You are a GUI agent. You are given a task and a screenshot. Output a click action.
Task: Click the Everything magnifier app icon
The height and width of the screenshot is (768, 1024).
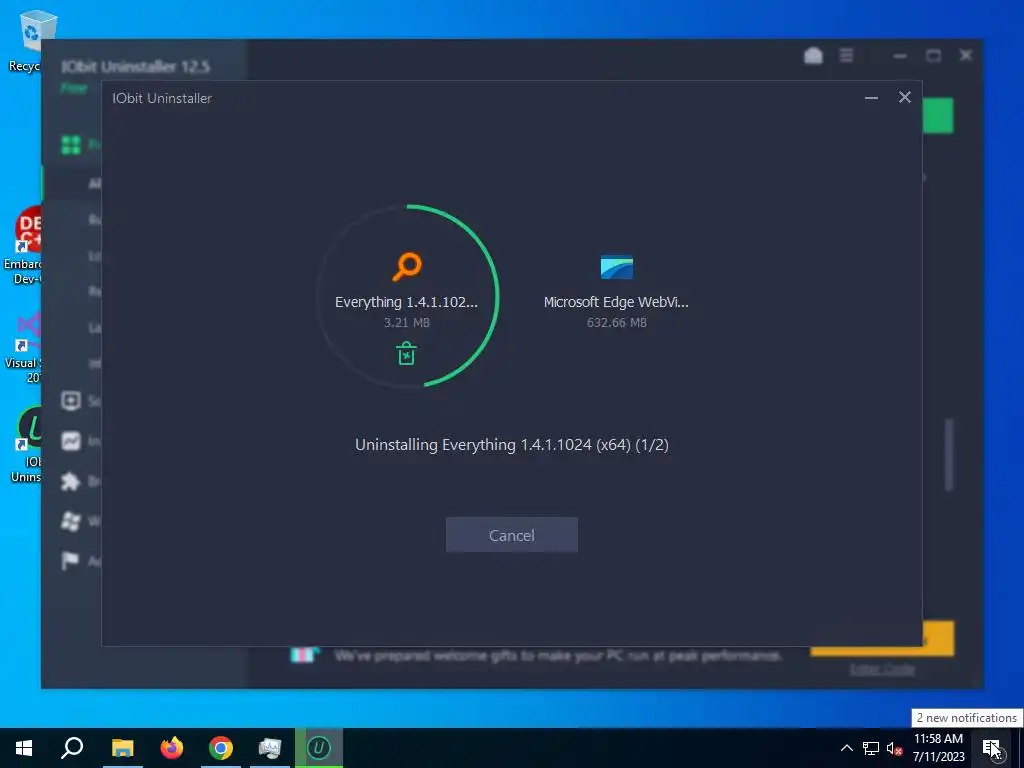[x=407, y=266]
